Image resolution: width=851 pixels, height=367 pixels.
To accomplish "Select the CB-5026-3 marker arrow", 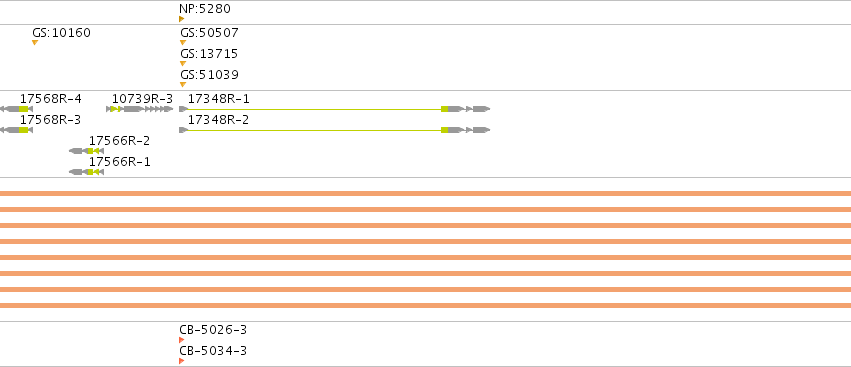I will coord(182,340).
